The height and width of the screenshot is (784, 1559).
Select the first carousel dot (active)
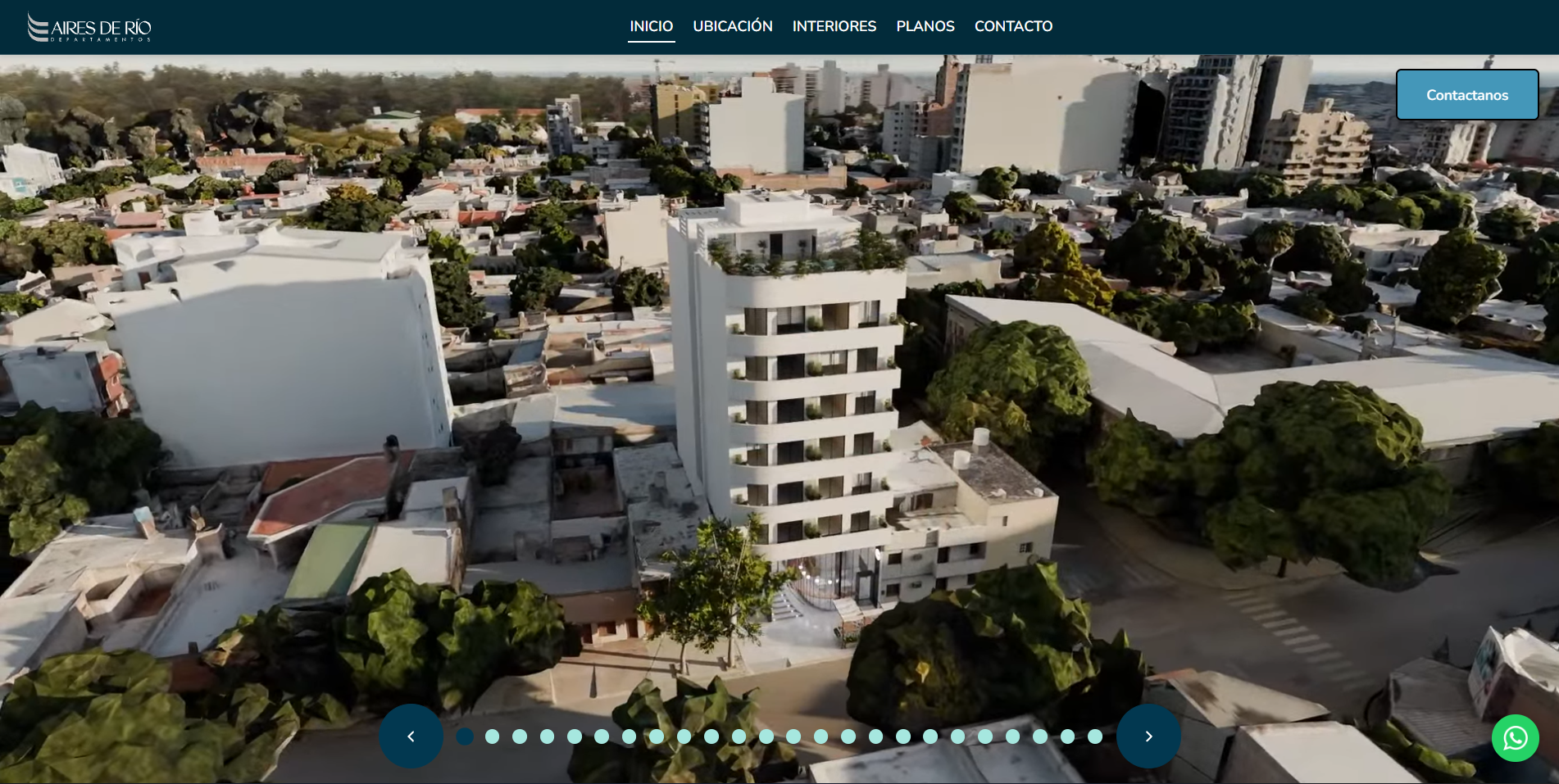pos(465,736)
